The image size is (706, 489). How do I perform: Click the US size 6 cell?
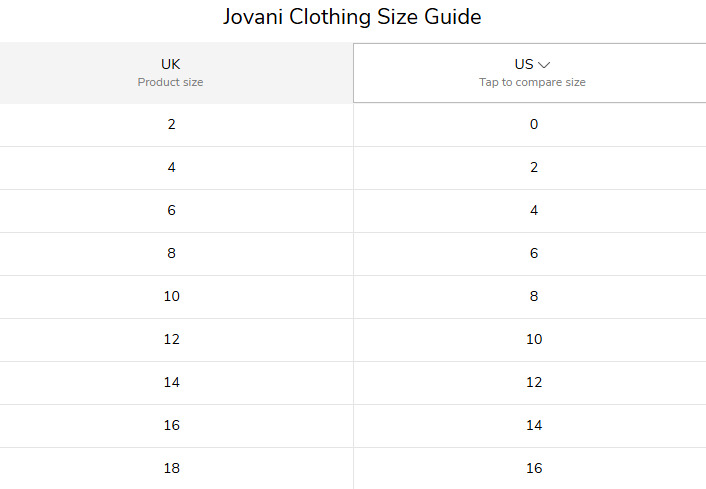530,254
